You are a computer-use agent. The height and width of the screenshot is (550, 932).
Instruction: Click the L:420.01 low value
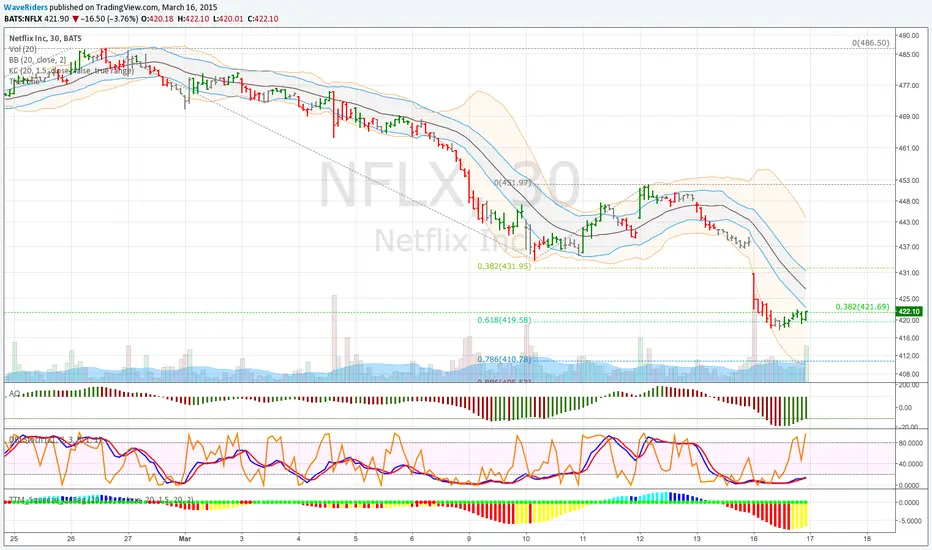pos(228,19)
